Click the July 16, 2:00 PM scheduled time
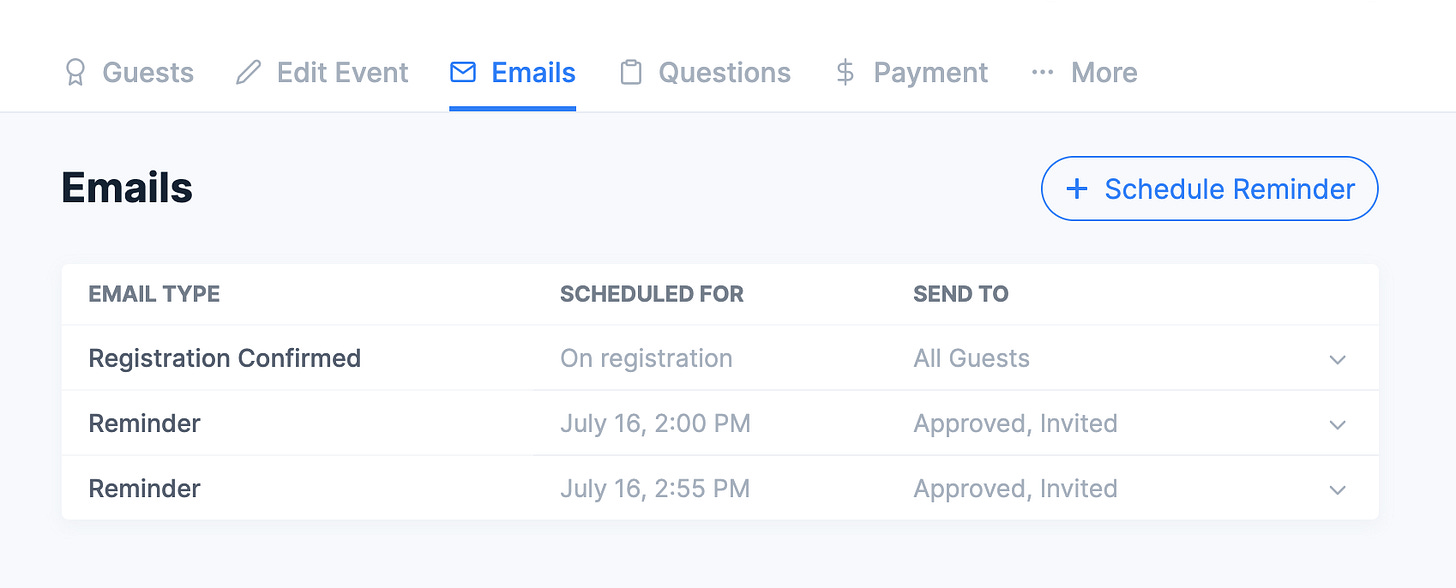Screen dimensions: 1456x588 [655, 423]
